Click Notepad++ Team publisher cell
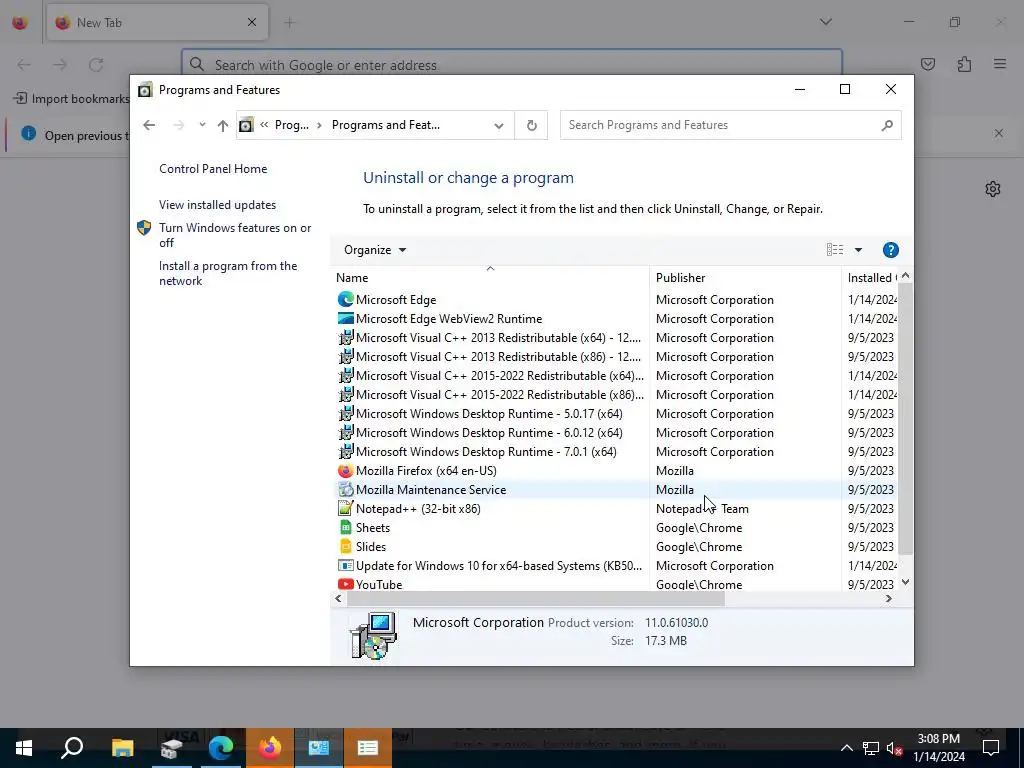 (x=702, y=509)
